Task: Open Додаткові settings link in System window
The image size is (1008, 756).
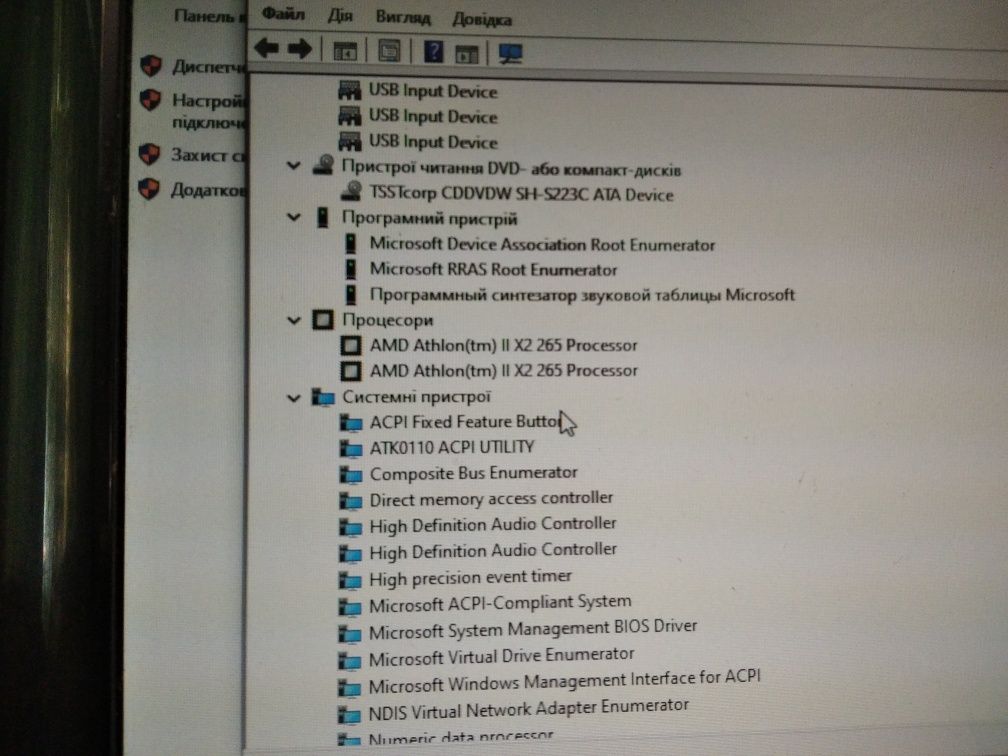Action: pyautogui.click(x=208, y=190)
